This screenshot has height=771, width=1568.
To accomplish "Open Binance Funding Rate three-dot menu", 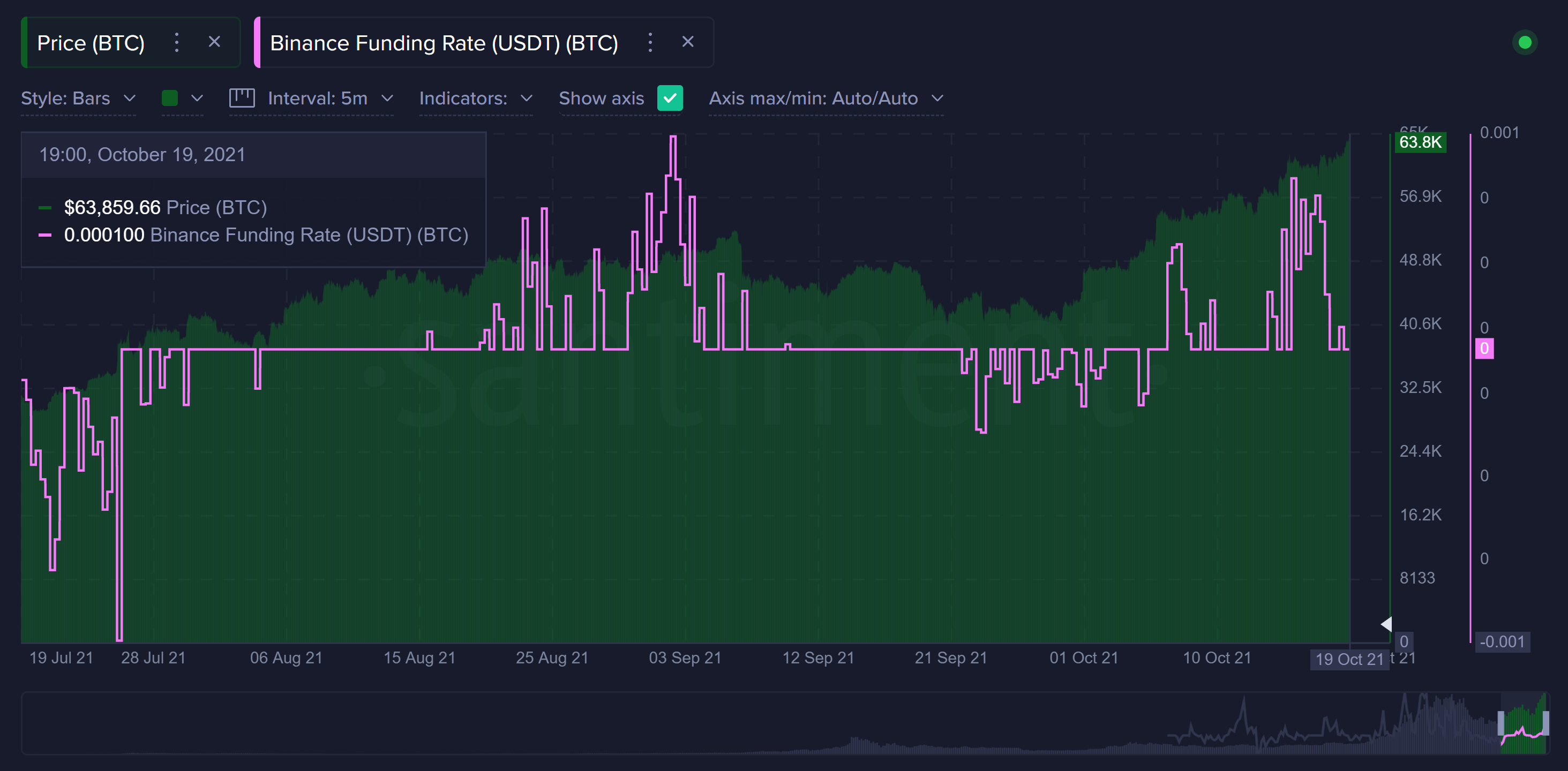I will tap(650, 43).
